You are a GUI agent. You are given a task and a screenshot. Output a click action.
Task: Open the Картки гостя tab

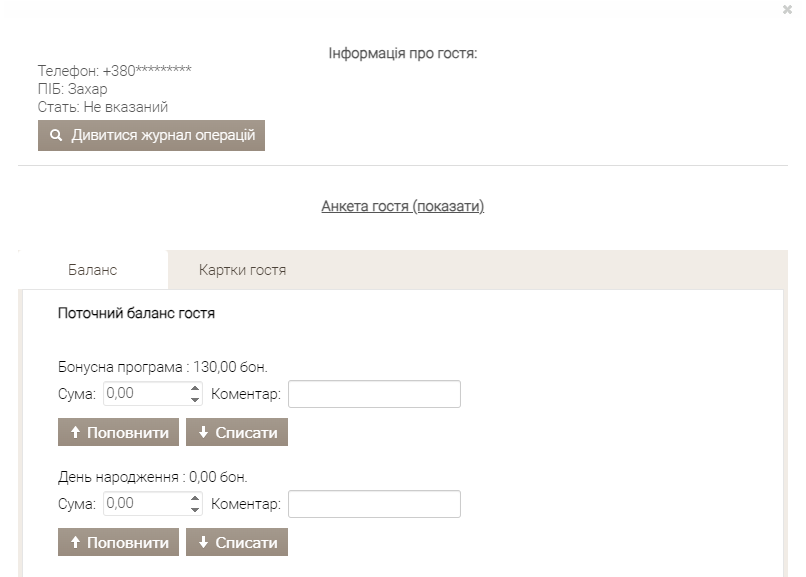(242, 270)
